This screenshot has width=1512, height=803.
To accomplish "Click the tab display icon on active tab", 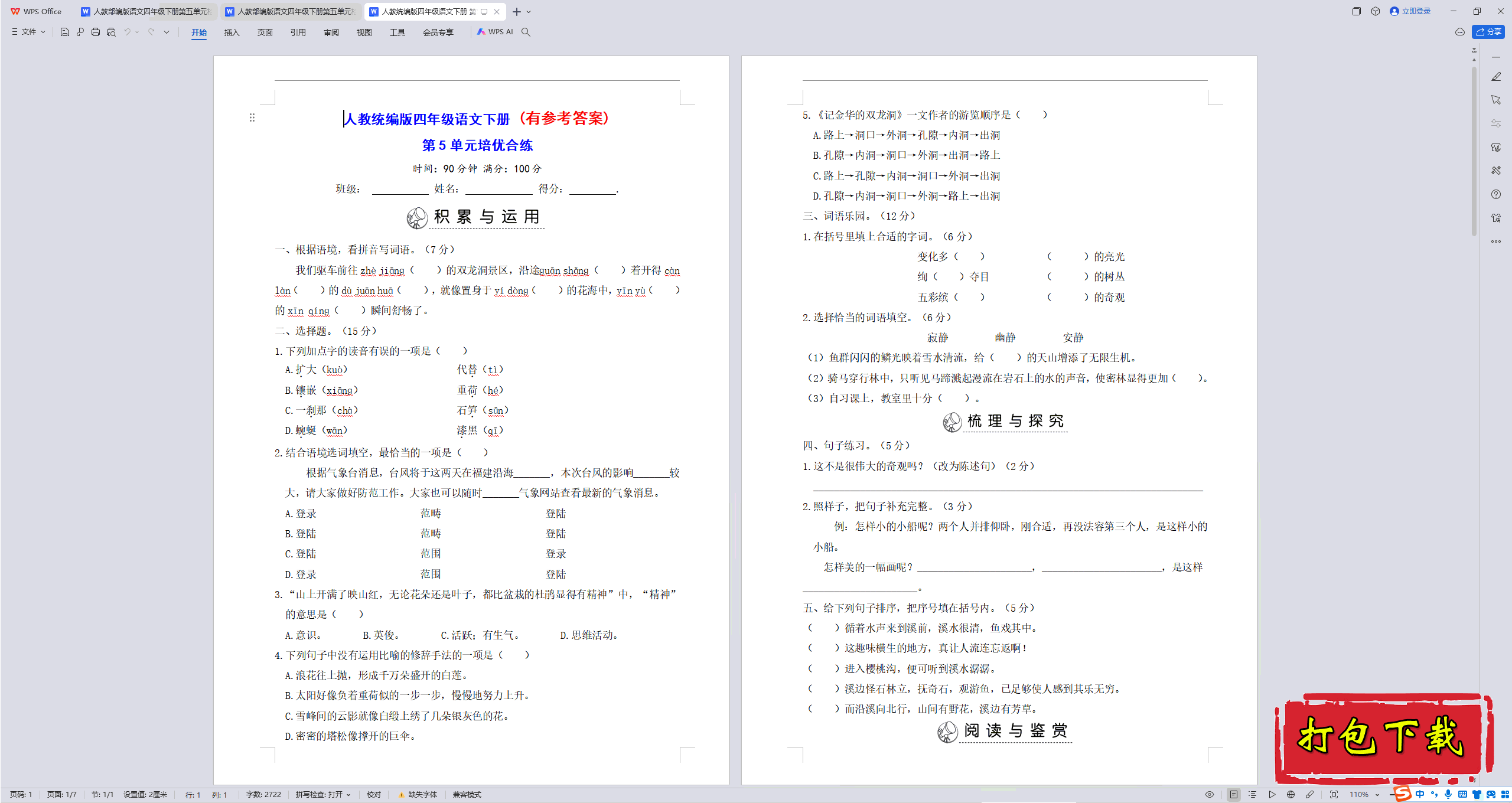I will coord(484,12).
